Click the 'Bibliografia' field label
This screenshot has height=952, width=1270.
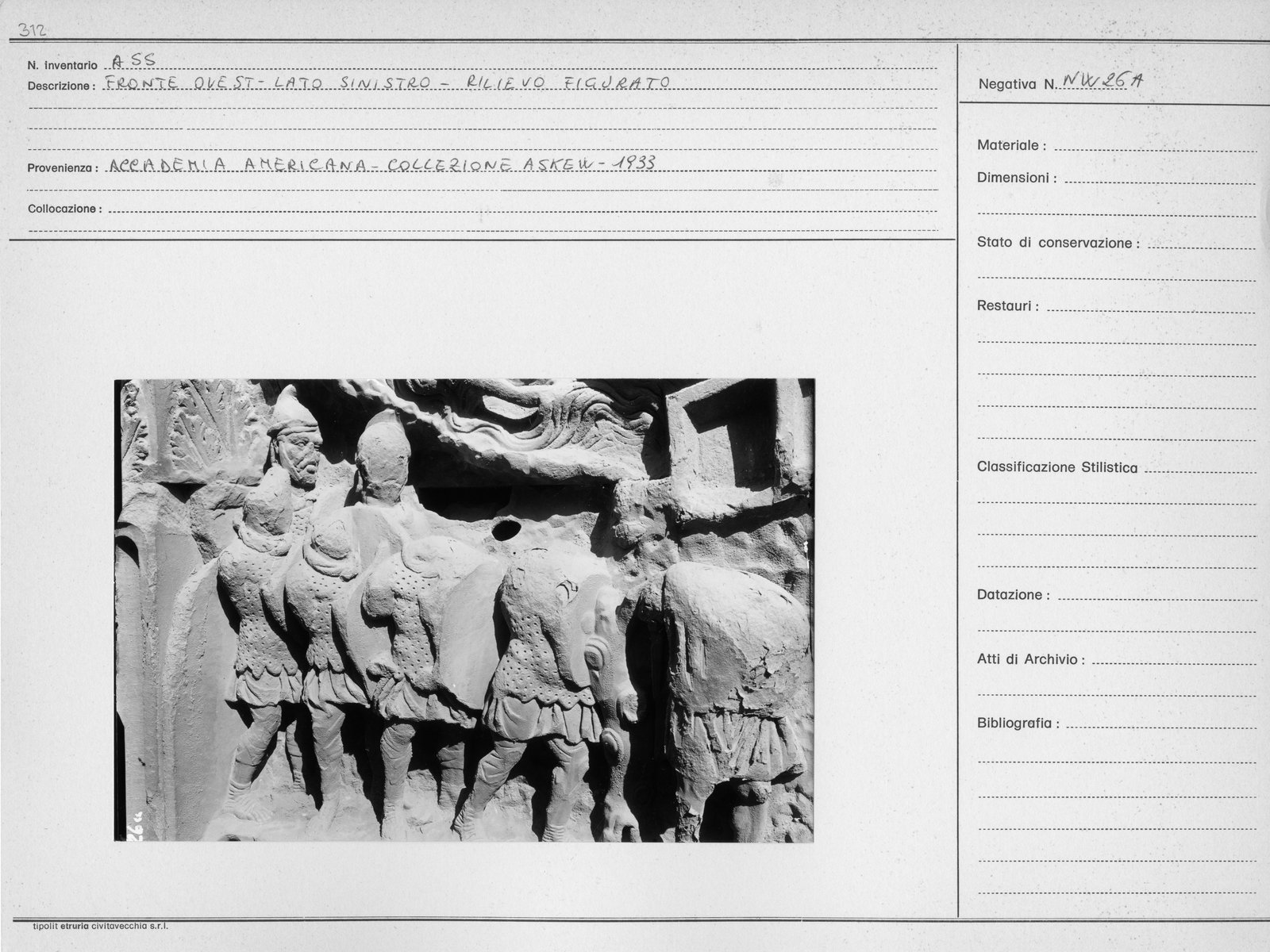[x=1018, y=724]
